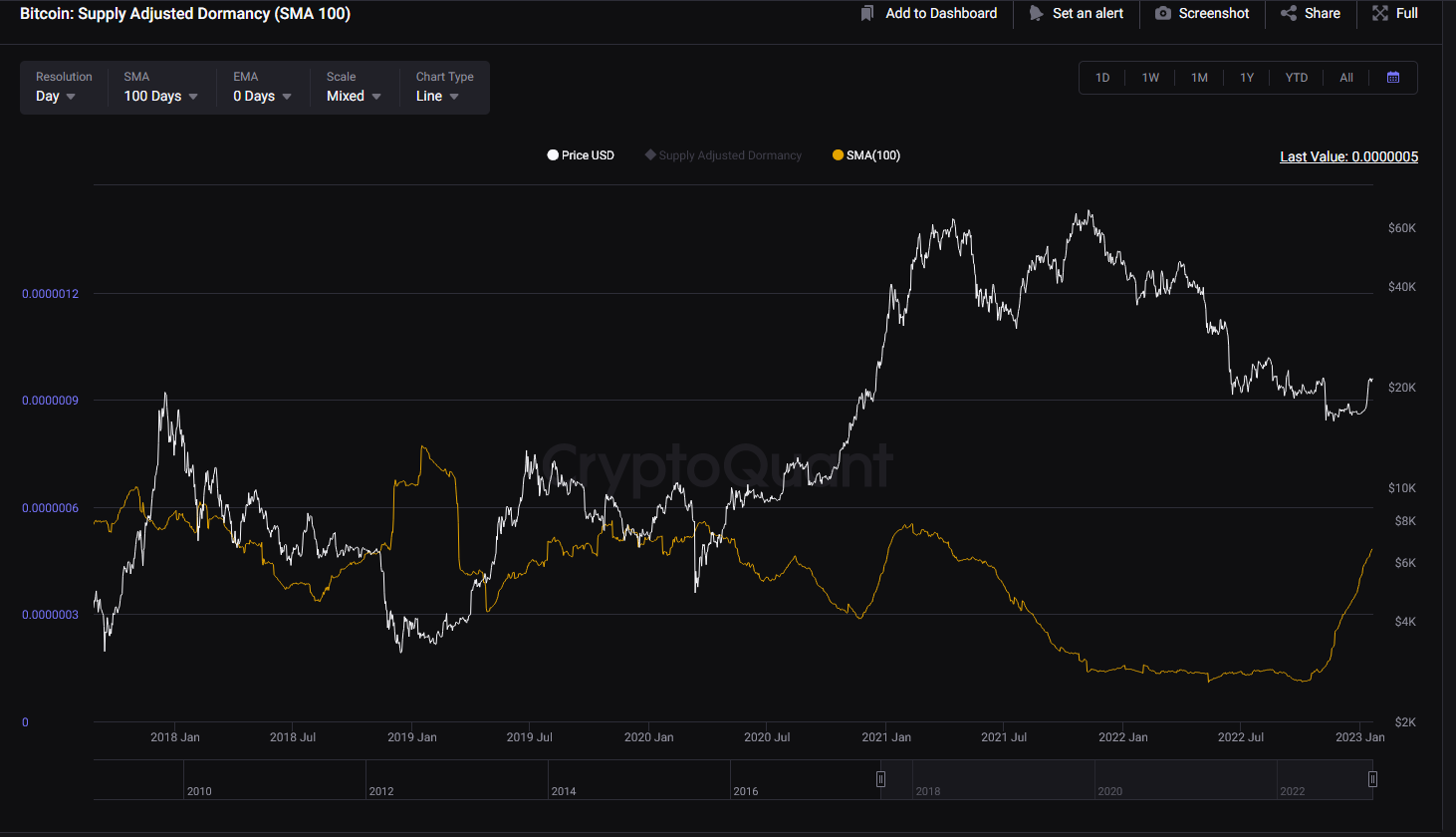Image resolution: width=1456 pixels, height=837 pixels.
Task: Hide the Price USD series
Action: click(x=581, y=154)
